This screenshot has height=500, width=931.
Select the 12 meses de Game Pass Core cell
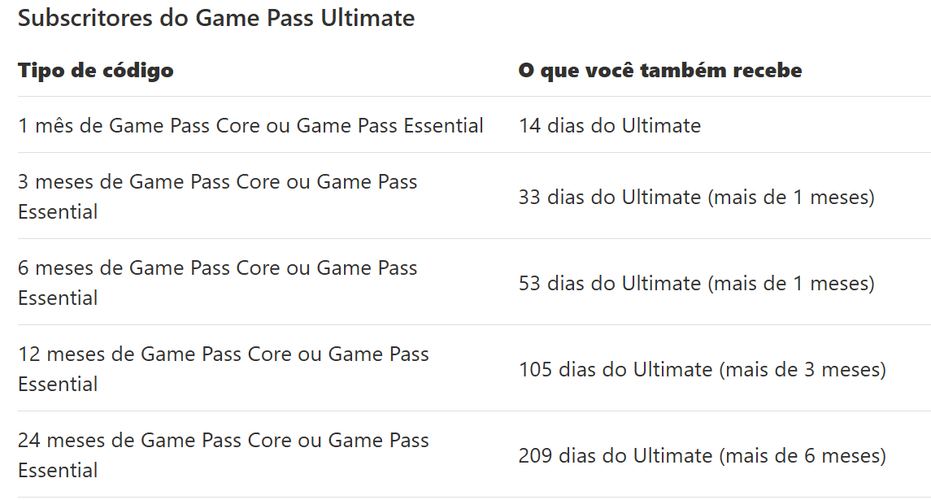pyautogui.click(x=223, y=369)
